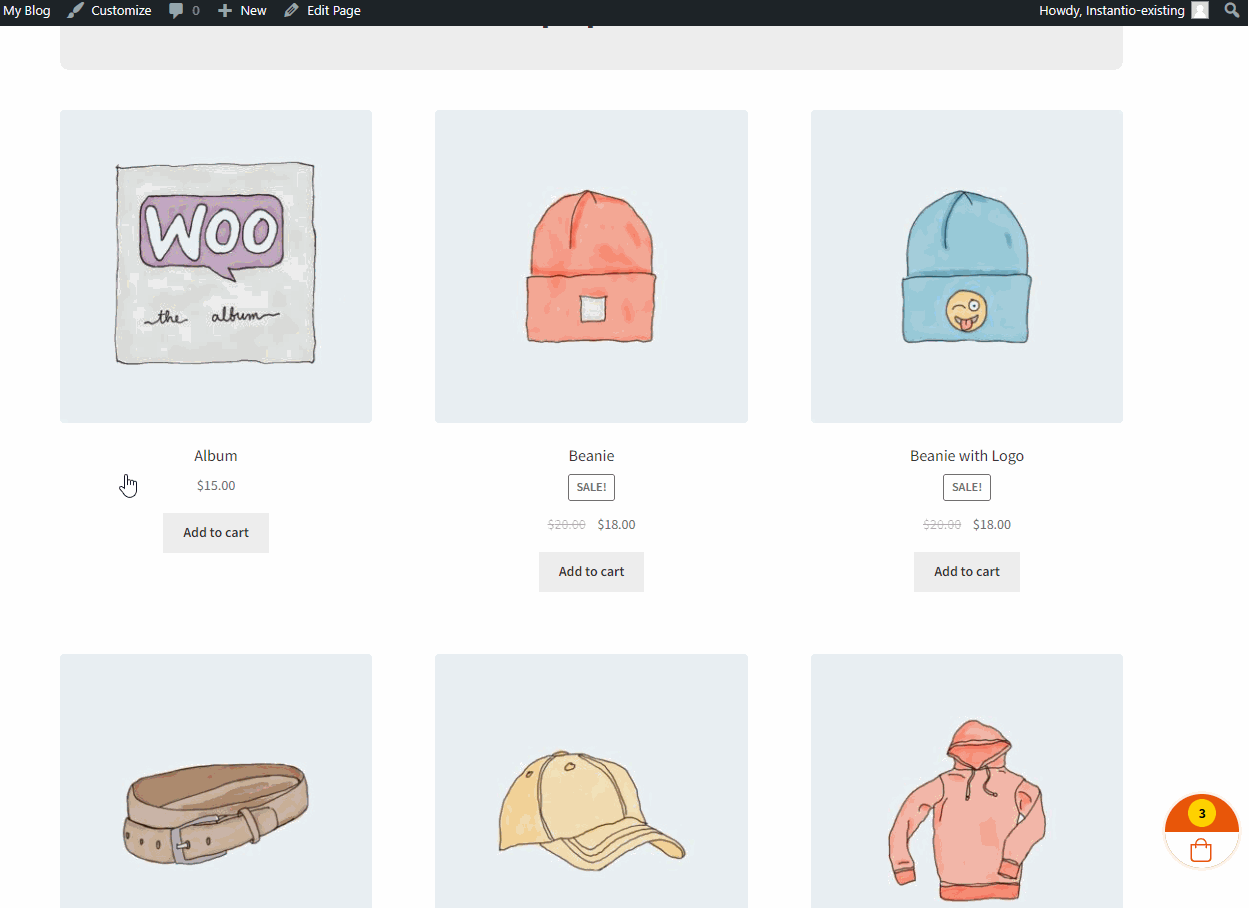Open the Beanie product title link
The image size is (1249, 908).
click(591, 456)
